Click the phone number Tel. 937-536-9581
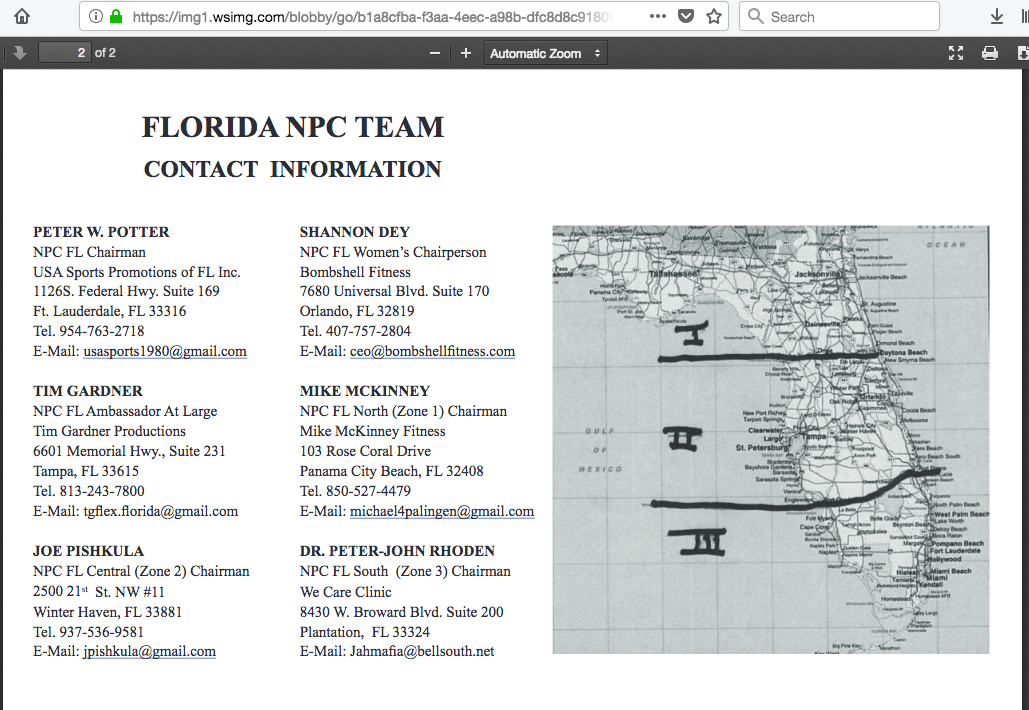The image size is (1029, 710). pos(88,632)
